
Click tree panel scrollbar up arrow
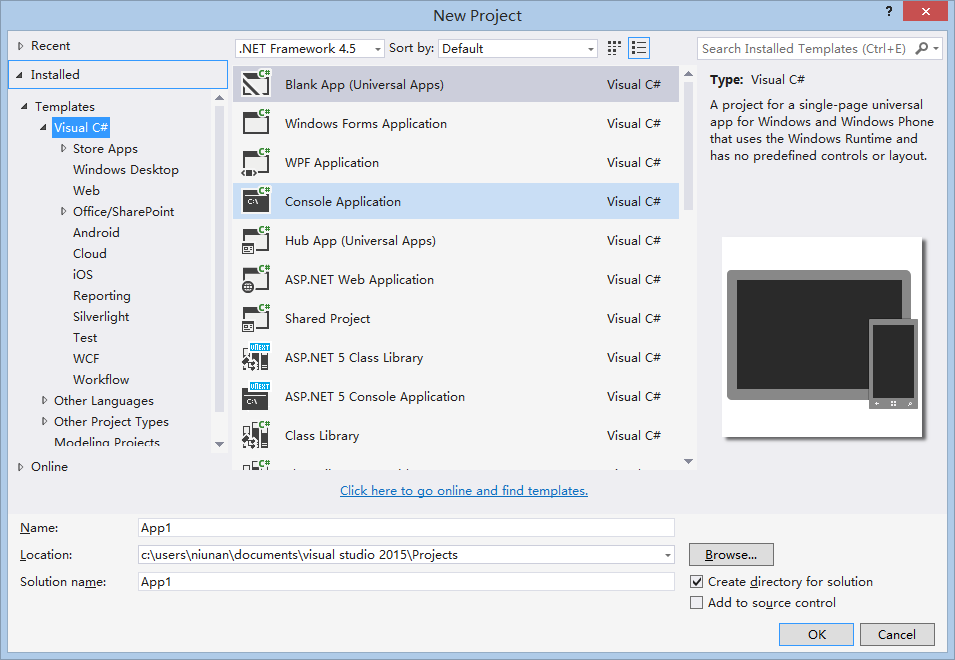tap(220, 98)
